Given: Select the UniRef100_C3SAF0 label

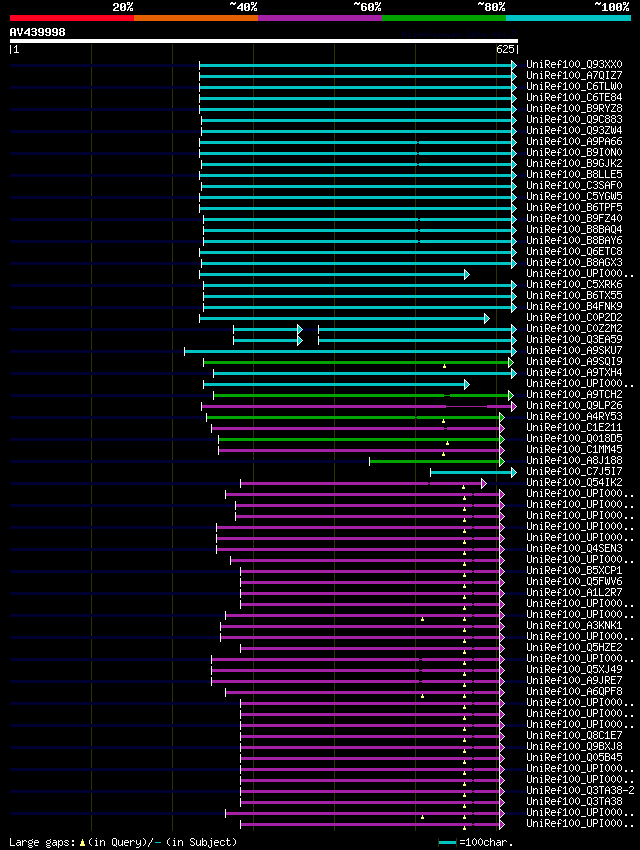Looking at the screenshot, I should tap(574, 185).
